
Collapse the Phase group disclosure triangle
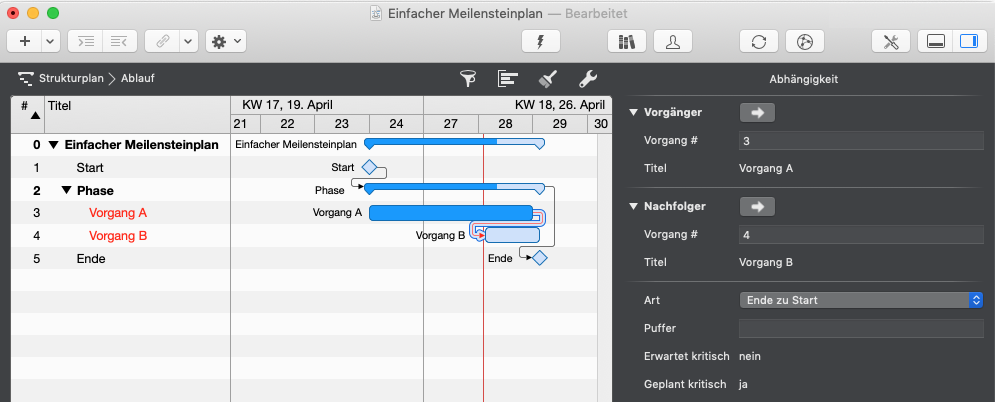(x=66, y=190)
